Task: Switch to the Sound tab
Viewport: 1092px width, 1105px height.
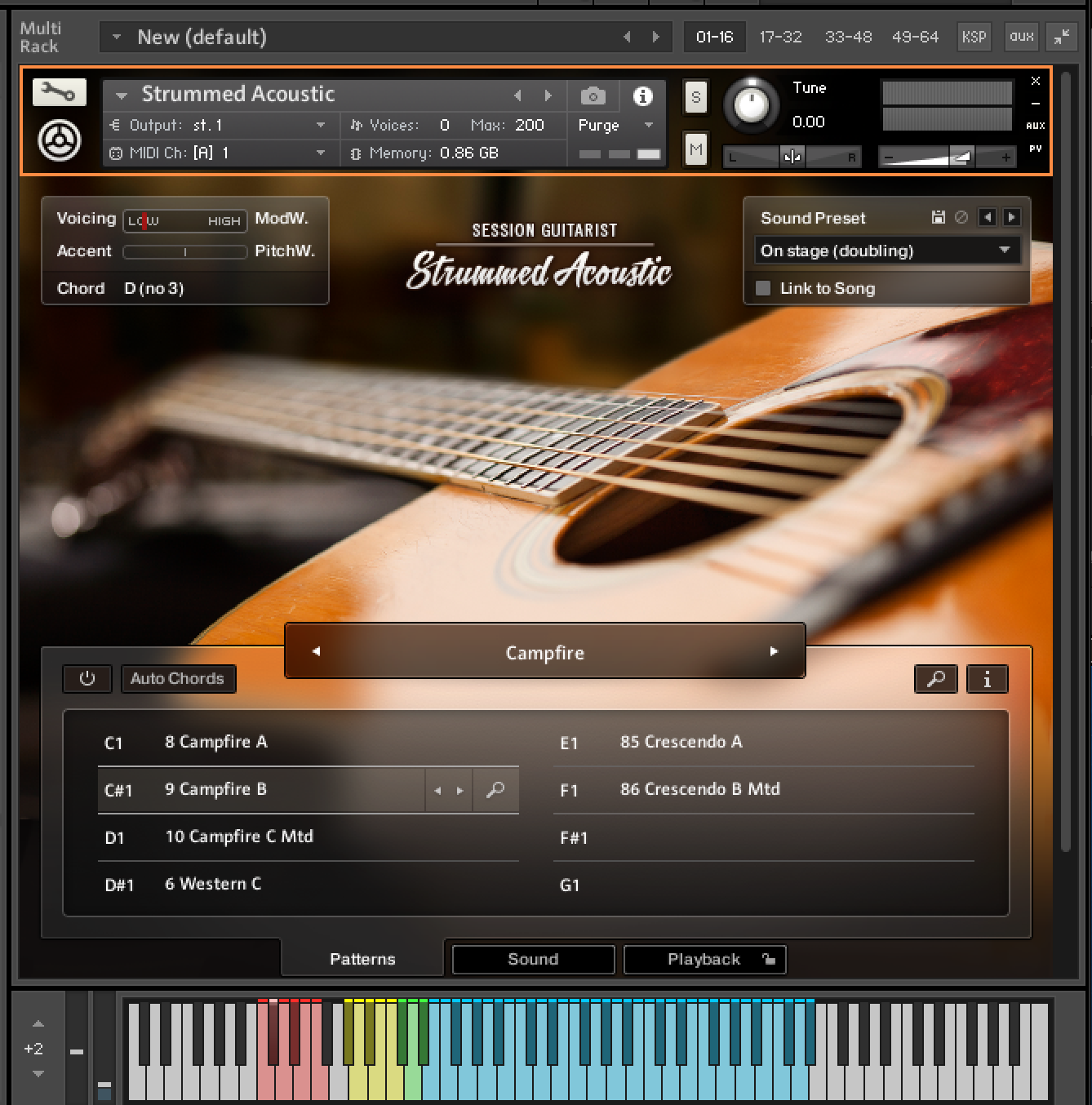Action: coord(533,959)
